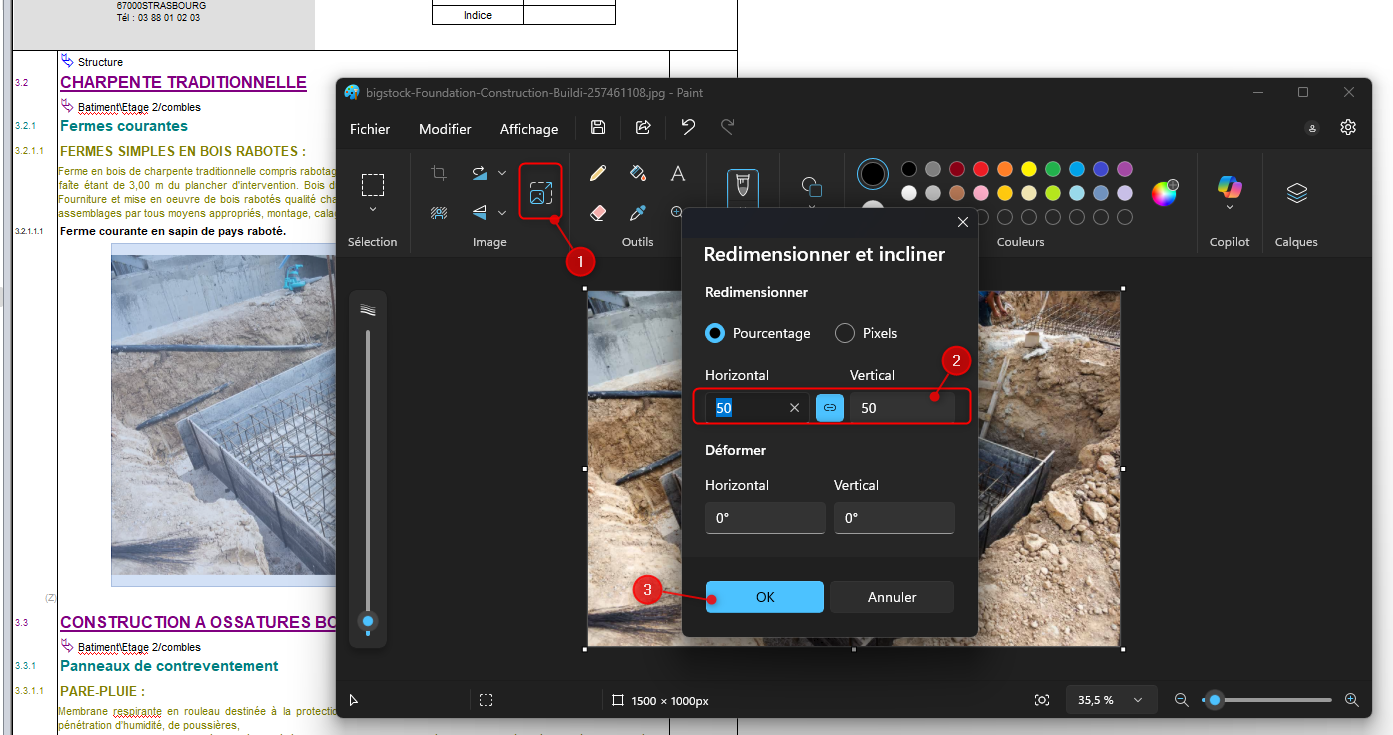Click the Resize and skew image icon
The width and height of the screenshot is (1393, 735).
click(x=540, y=192)
